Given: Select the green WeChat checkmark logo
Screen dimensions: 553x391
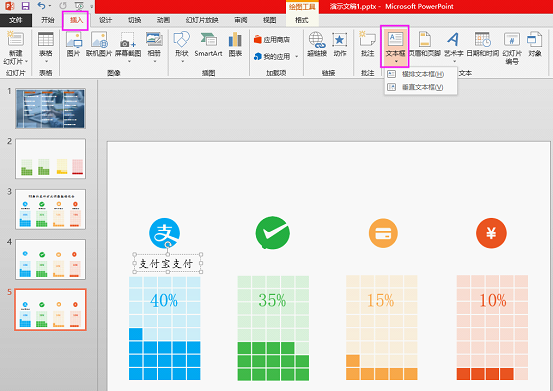Looking at the screenshot, I should [x=273, y=233].
